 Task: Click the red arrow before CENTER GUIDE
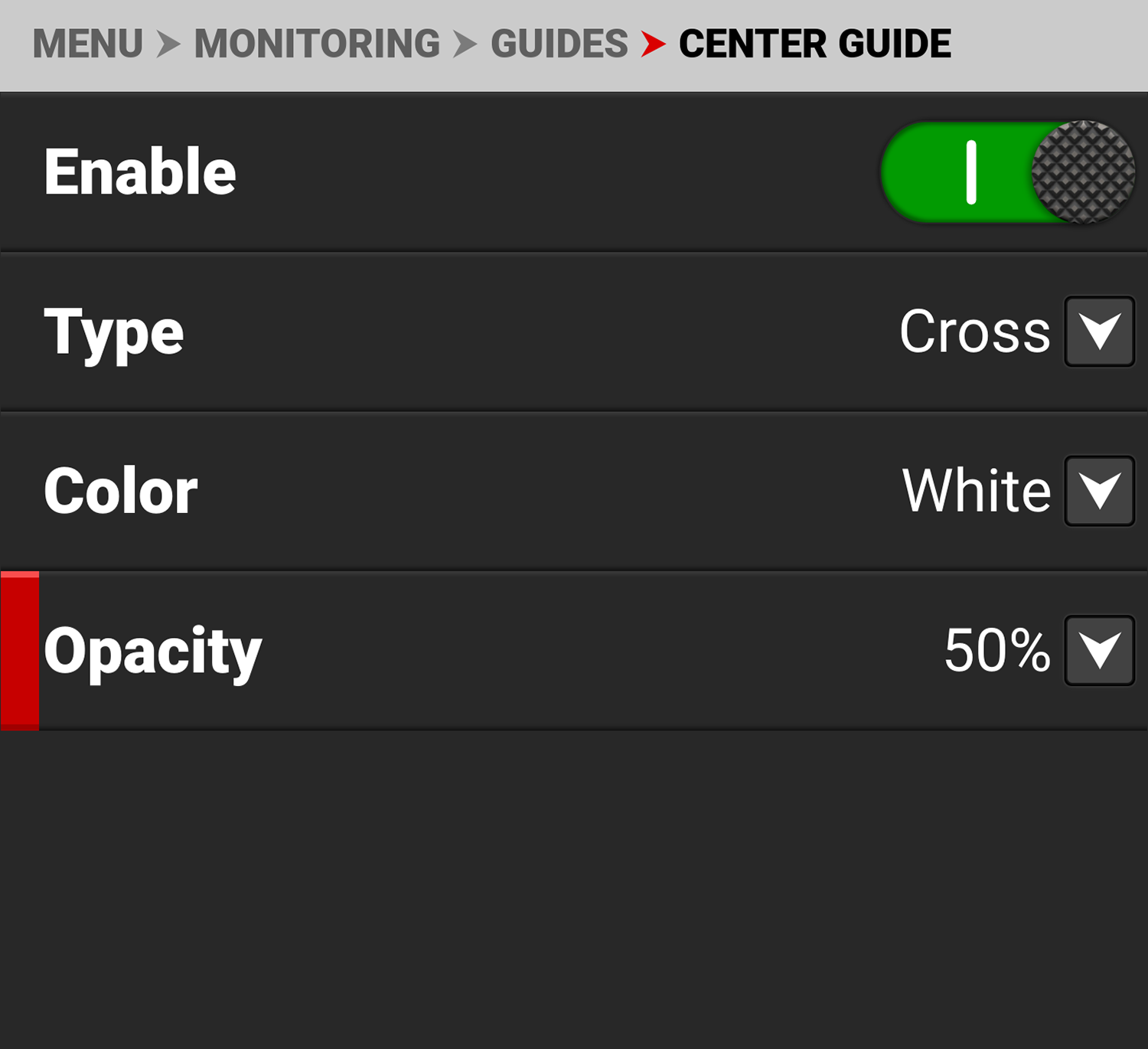[653, 44]
